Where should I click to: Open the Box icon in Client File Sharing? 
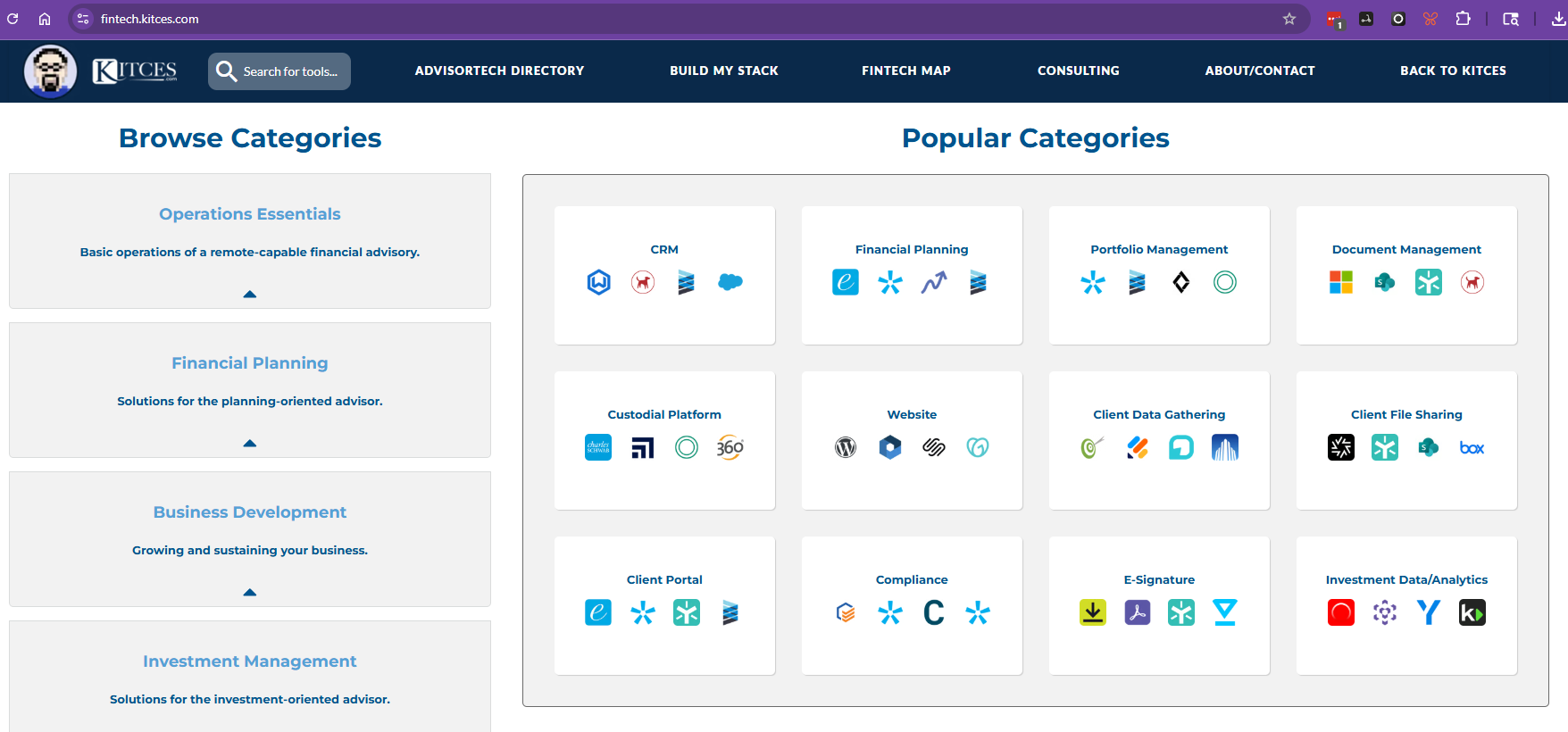pyautogui.click(x=1472, y=447)
